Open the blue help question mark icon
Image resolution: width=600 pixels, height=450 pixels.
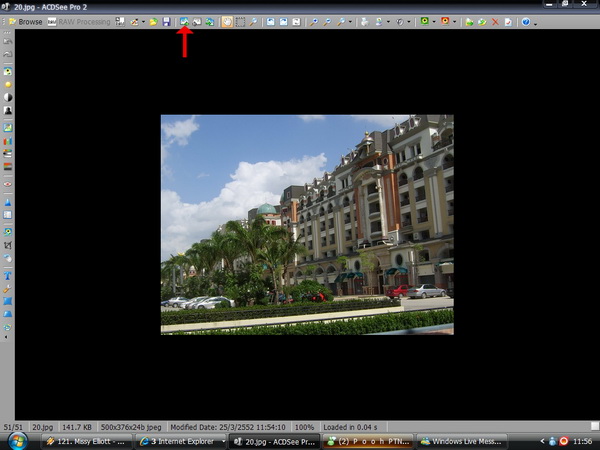point(525,21)
